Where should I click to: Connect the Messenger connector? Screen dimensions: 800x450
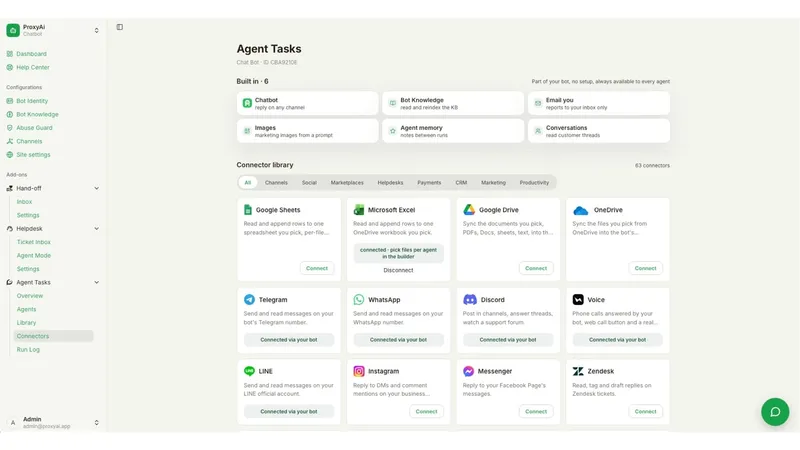[536, 411]
